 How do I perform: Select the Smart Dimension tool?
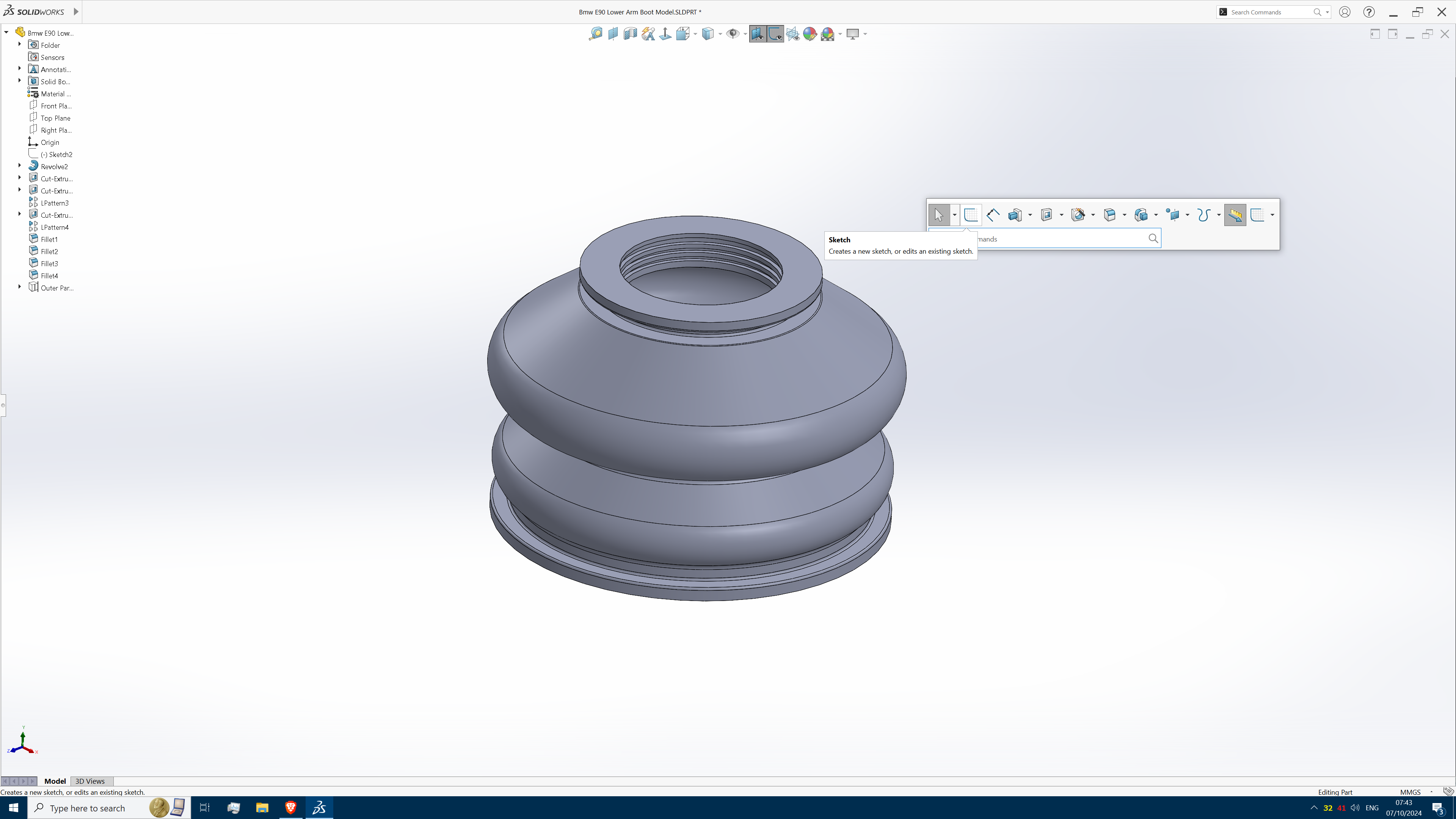click(993, 215)
